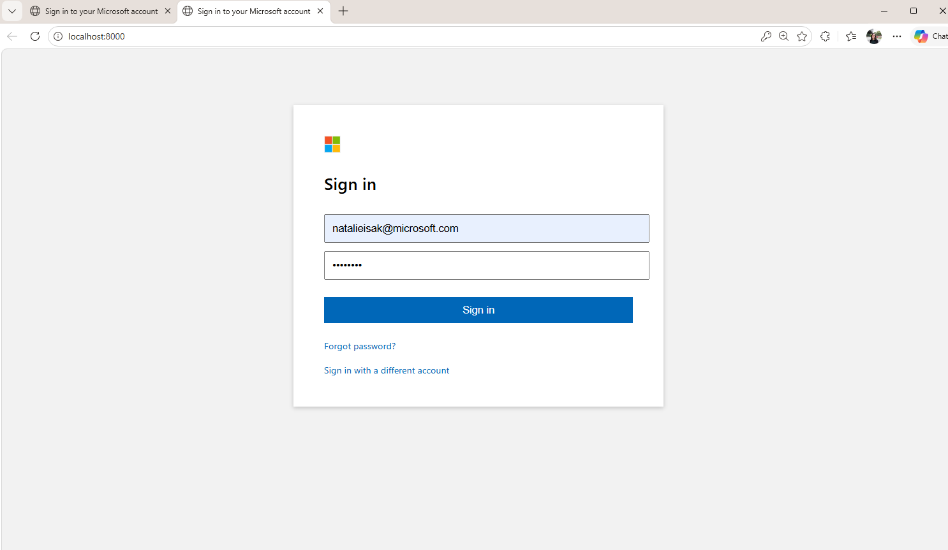Select the second Microsoft sign-in tab
Screen dimensions: 948x550
254,11
